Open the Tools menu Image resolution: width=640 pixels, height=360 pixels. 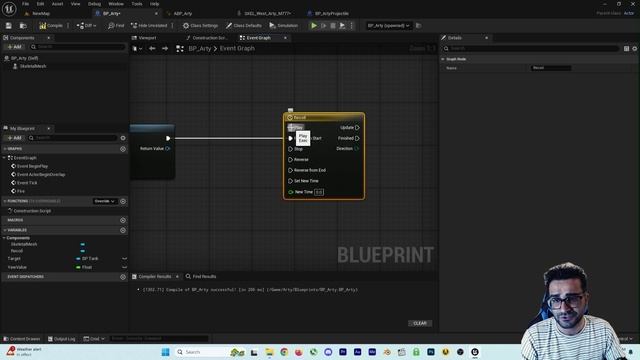pos(137,4)
